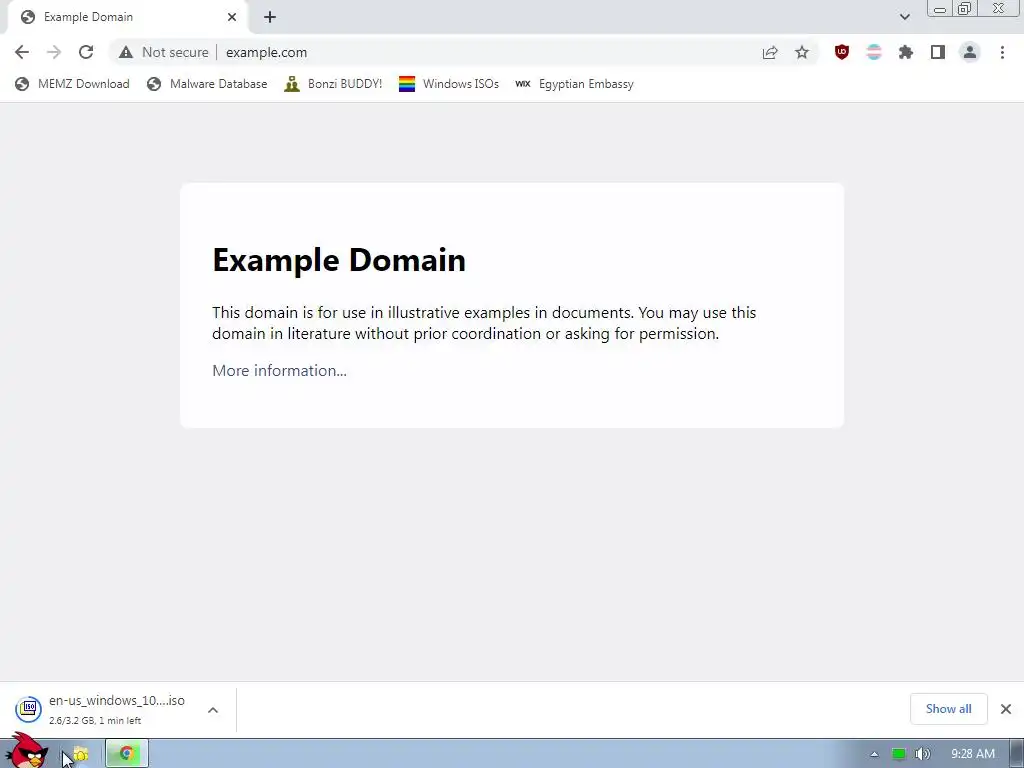The image size is (1024, 768).
Task: Click the Show all downloads button
Action: click(948, 709)
